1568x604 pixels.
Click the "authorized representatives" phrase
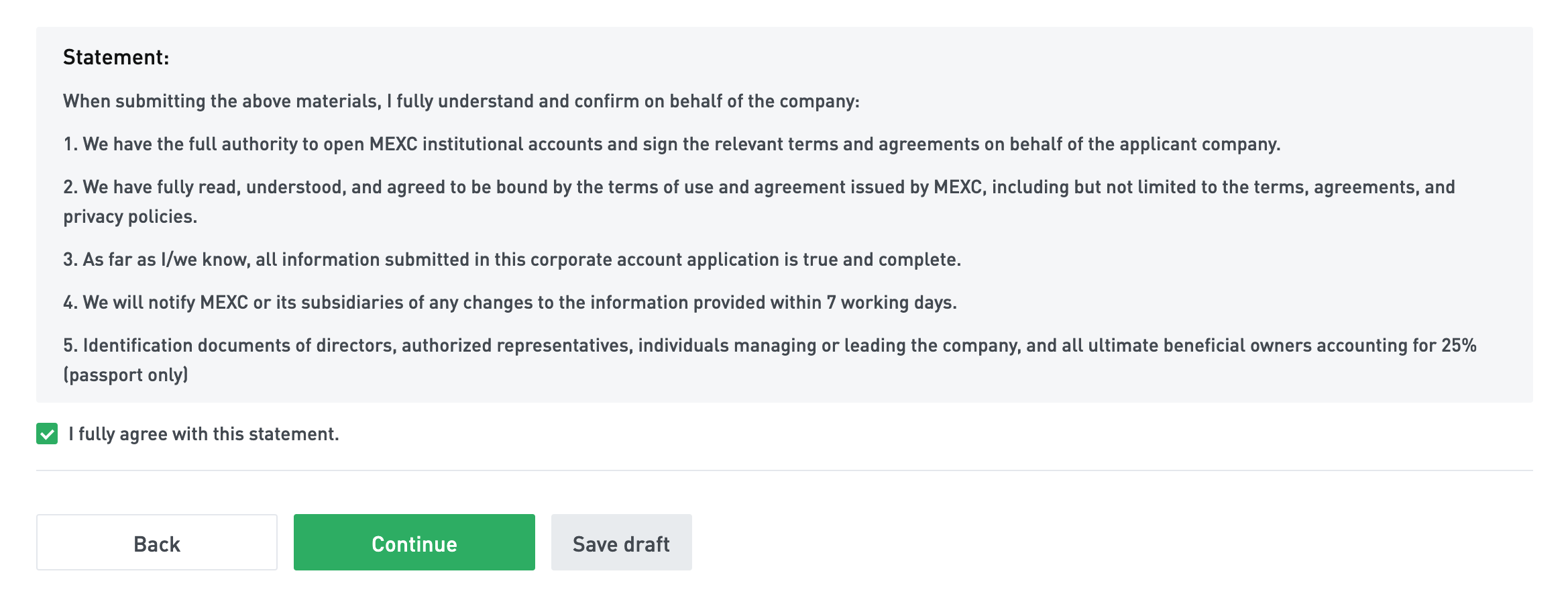click(516, 346)
